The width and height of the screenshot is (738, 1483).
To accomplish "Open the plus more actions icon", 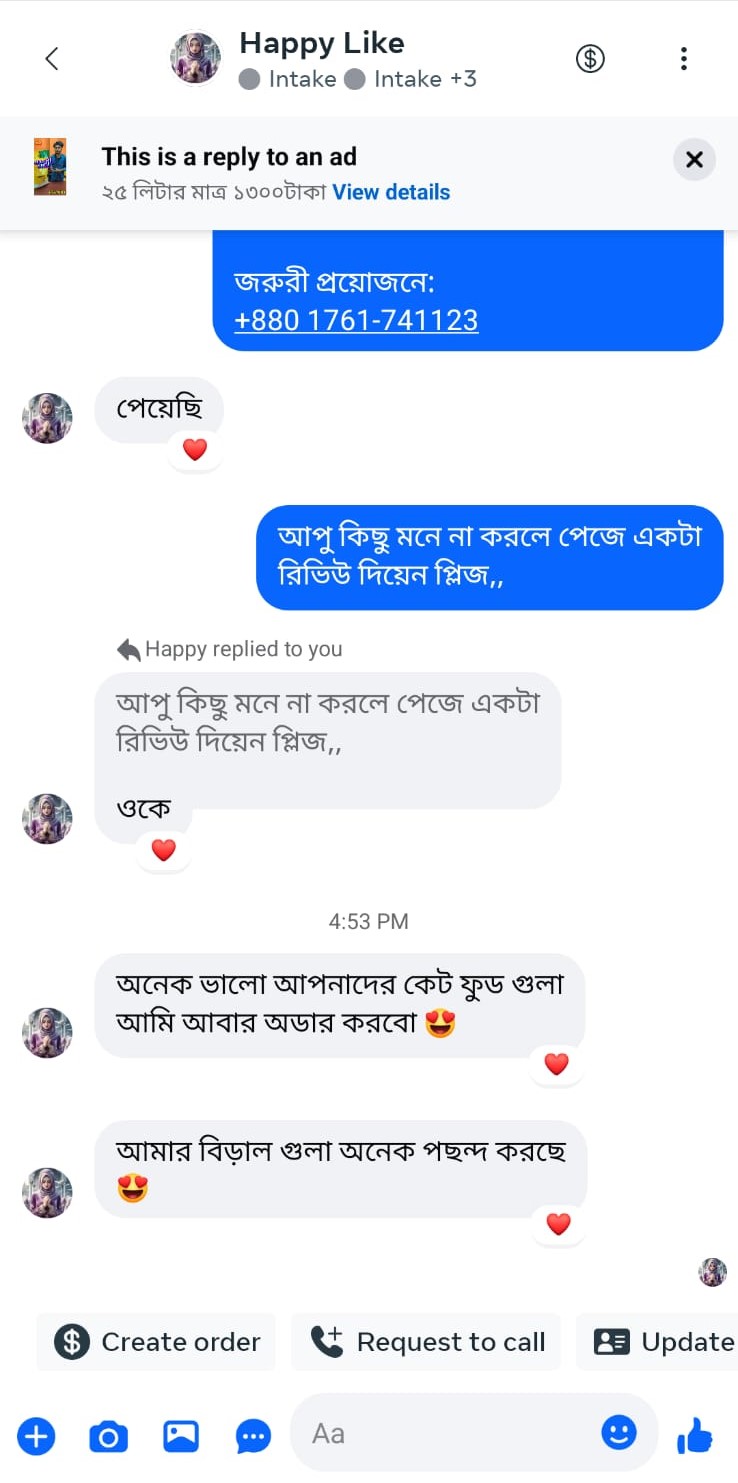I will point(36,1437).
